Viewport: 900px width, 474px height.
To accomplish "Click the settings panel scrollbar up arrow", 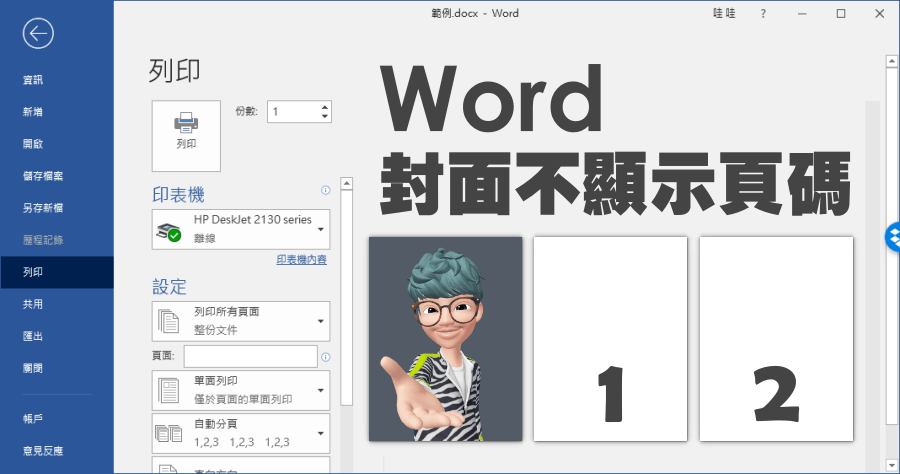I will (346, 184).
